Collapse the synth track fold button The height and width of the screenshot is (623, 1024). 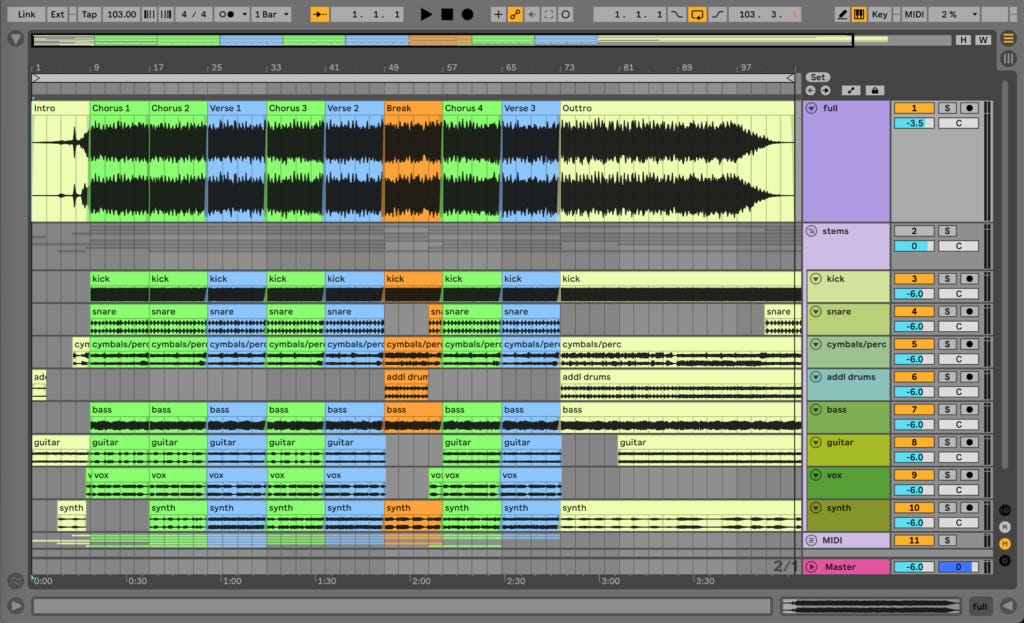(816, 507)
